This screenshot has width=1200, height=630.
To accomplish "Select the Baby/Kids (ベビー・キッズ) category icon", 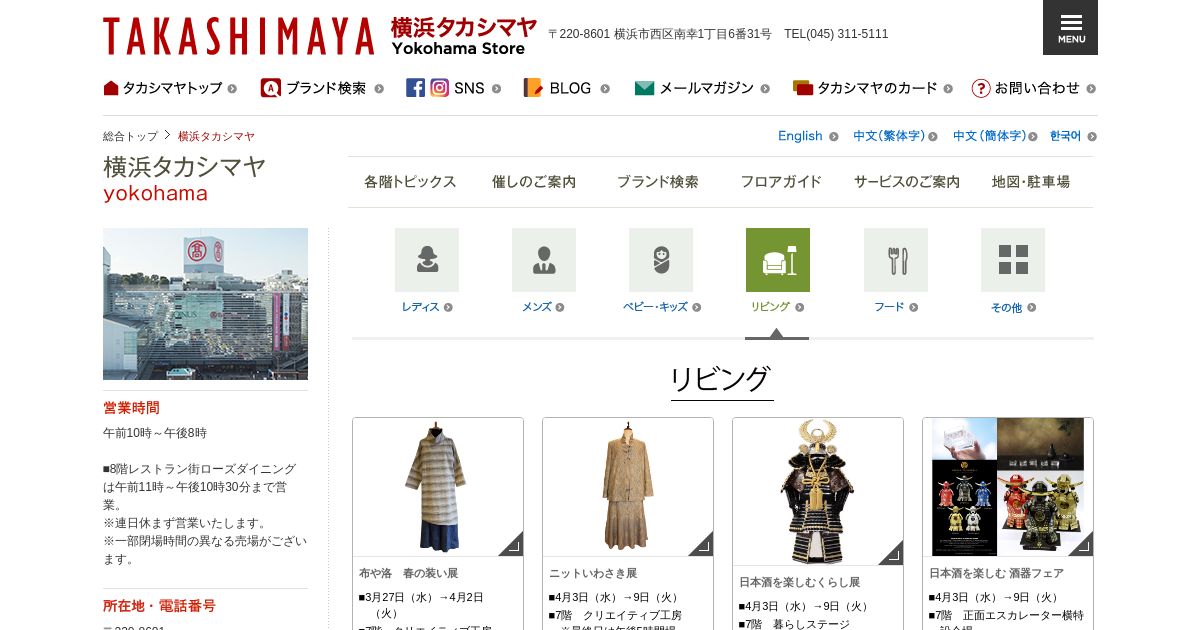I will (661, 260).
